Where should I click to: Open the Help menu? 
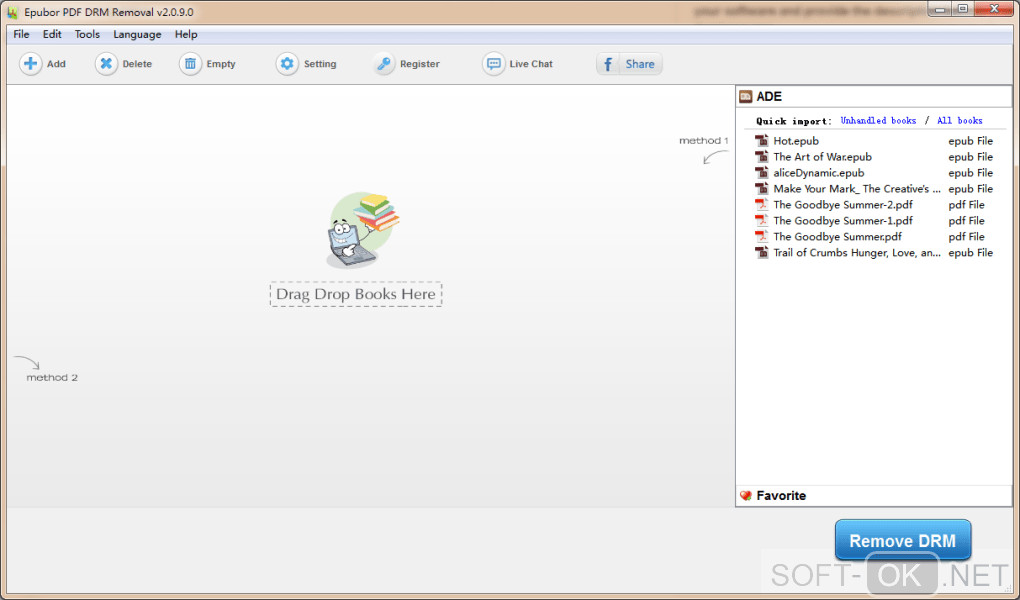tap(186, 34)
